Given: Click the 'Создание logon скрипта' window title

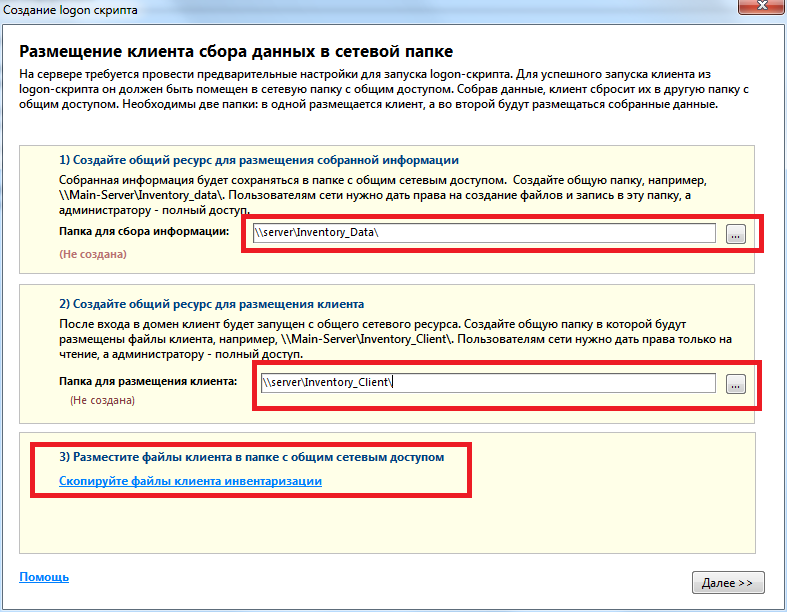Looking at the screenshot, I should pyautogui.click(x=70, y=10).
